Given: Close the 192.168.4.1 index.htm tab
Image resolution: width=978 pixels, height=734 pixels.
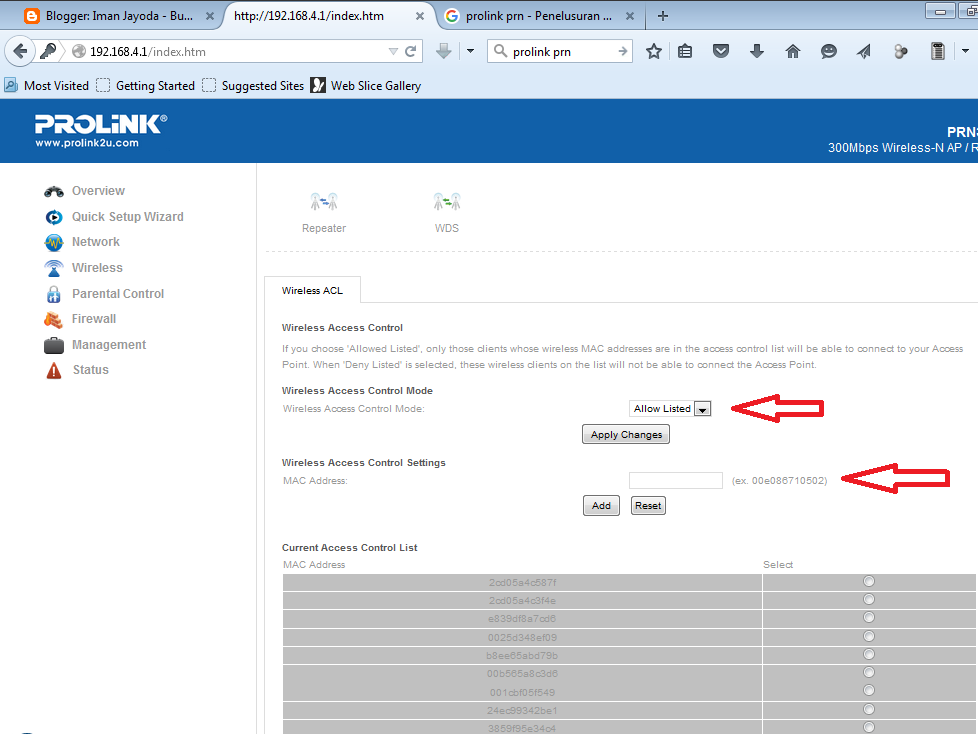Looking at the screenshot, I should pos(420,16).
